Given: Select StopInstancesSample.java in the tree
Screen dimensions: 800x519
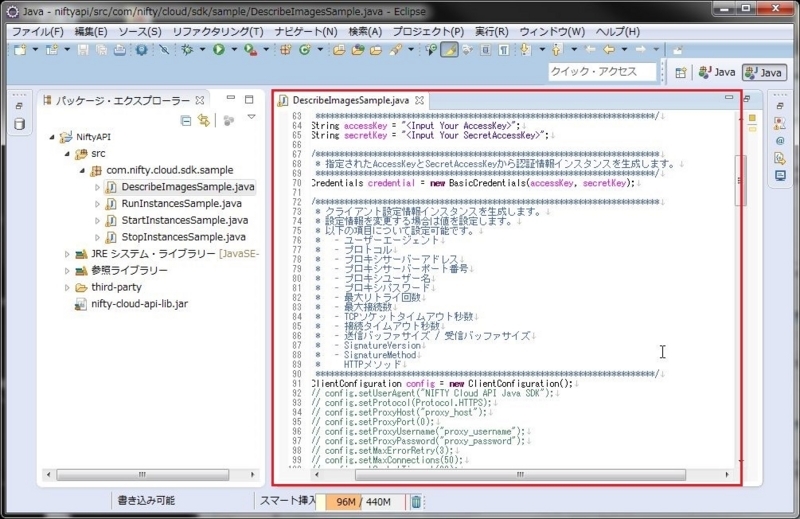Looking at the screenshot, I should click(x=183, y=237).
